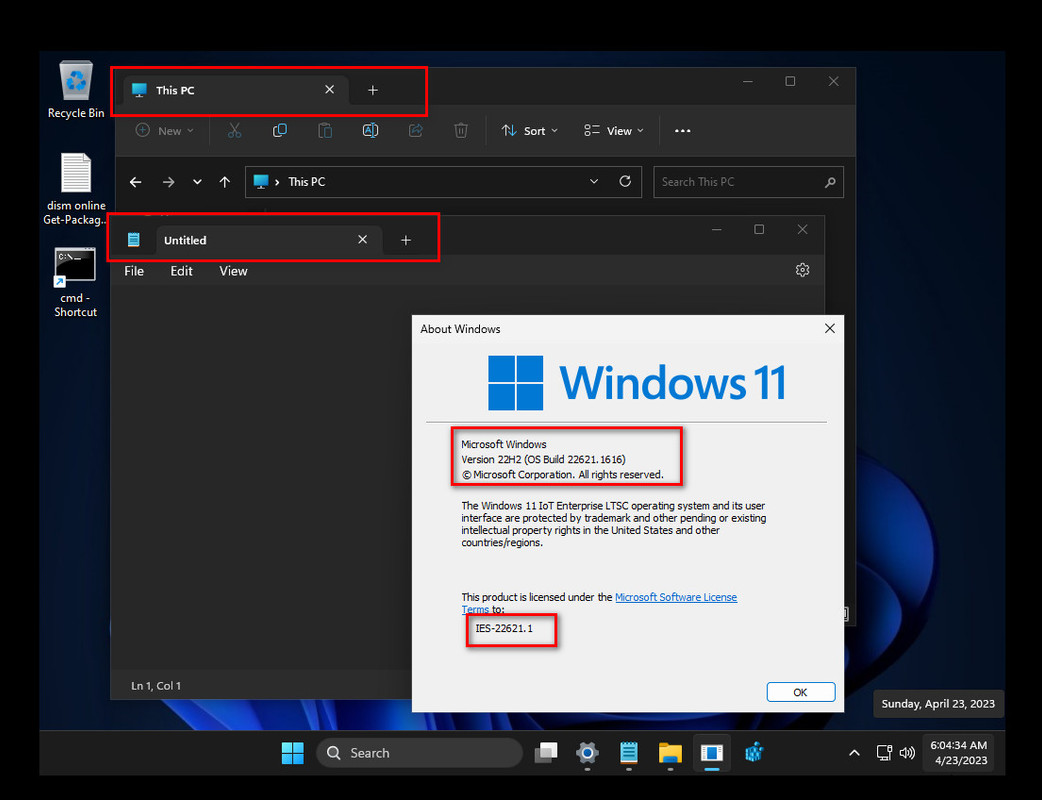Open the Microsoft Software License link
The width and height of the screenshot is (1042, 800).
click(x=676, y=597)
